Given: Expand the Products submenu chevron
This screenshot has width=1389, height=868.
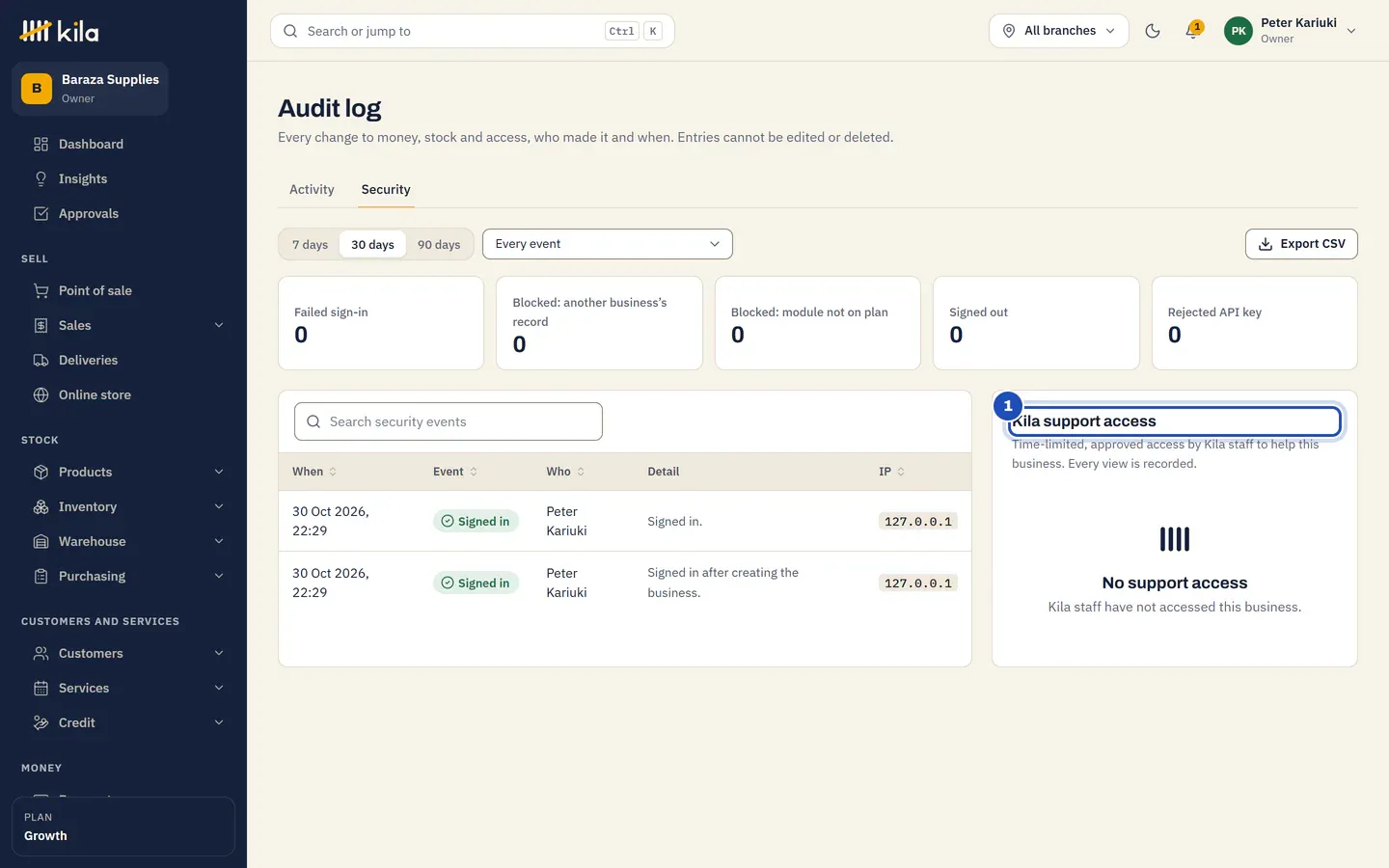Looking at the screenshot, I should tap(219, 473).
